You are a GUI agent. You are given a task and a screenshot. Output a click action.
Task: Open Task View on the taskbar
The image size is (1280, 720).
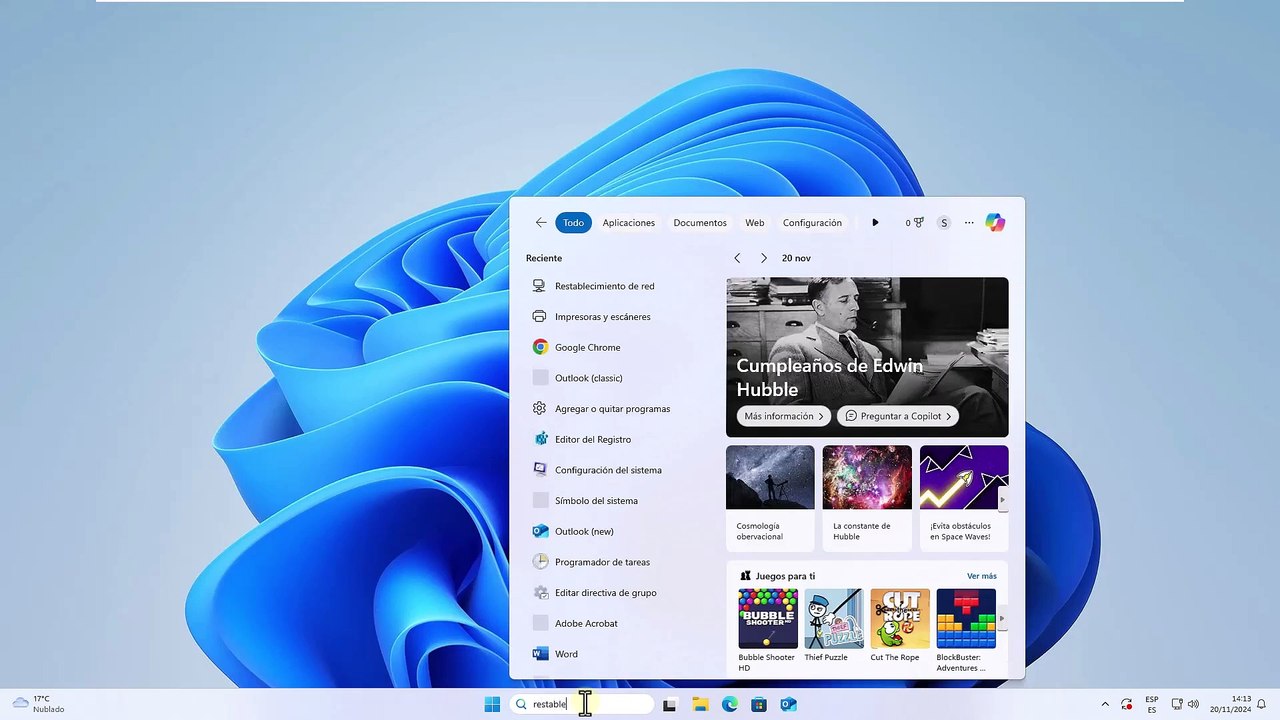point(669,704)
